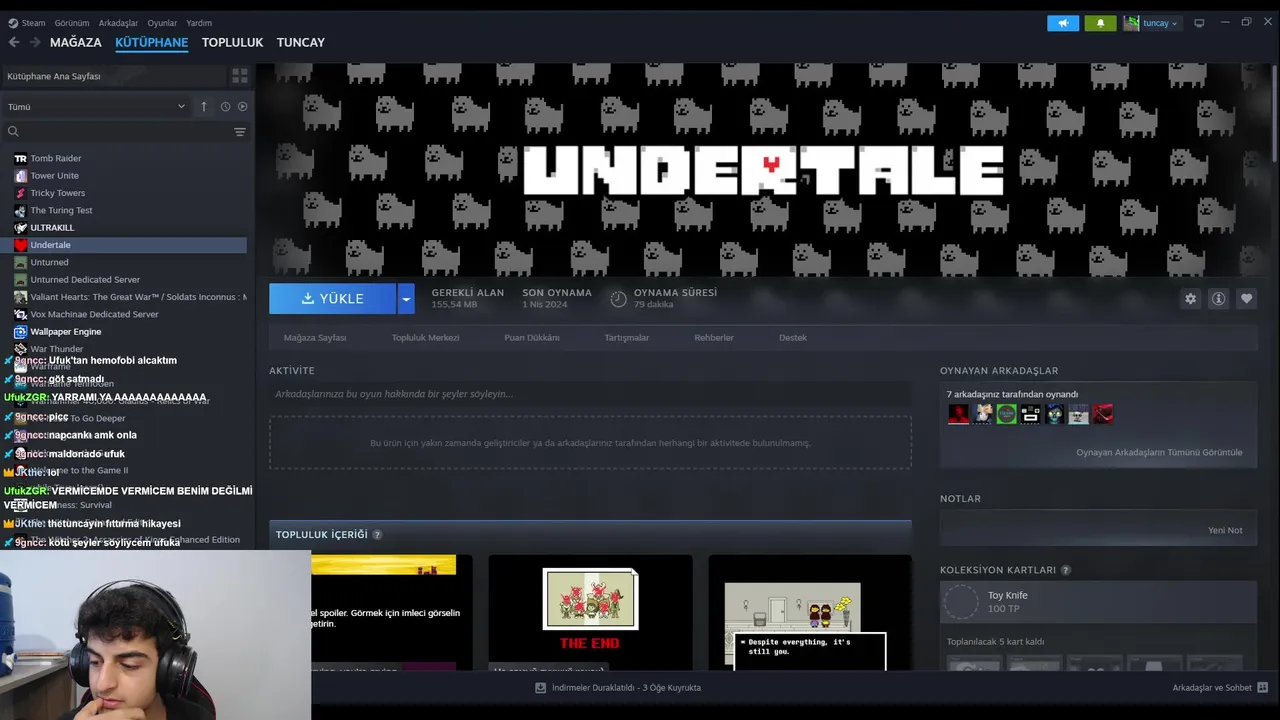Select Valiant Hearts in library list
Screen dimensions: 1280x720
tap(130, 297)
